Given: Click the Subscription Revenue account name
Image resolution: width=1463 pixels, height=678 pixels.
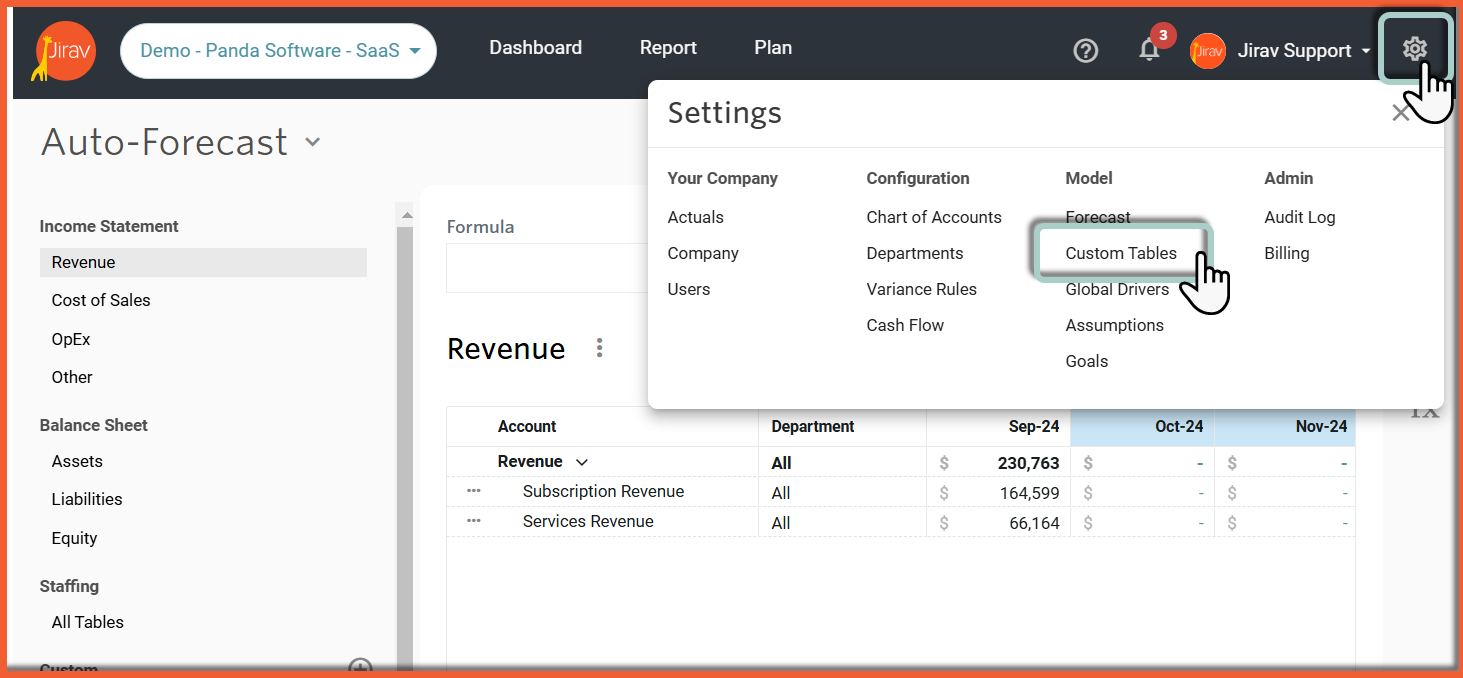Looking at the screenshot, I should coord(603,491).
